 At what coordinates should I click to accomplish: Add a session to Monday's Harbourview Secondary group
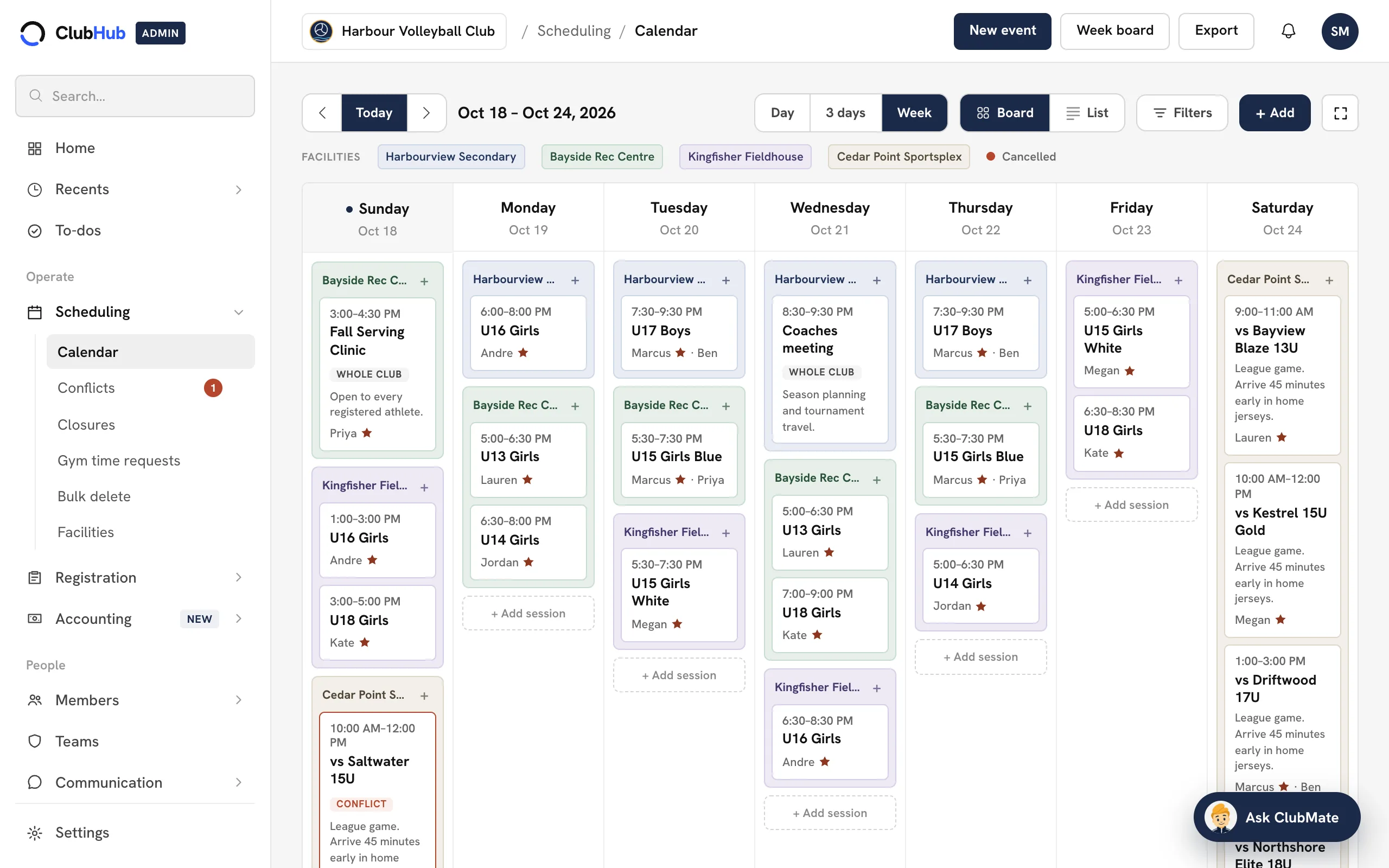575,280
